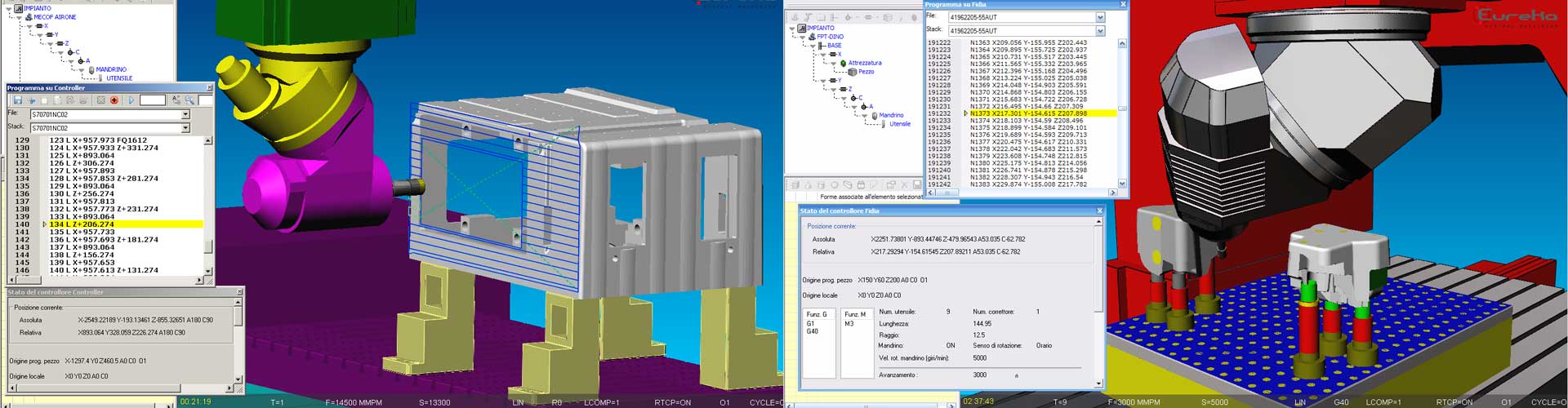
Task: Select FPT-DINO machine in right tree
Action: click(x=830, y=37)
